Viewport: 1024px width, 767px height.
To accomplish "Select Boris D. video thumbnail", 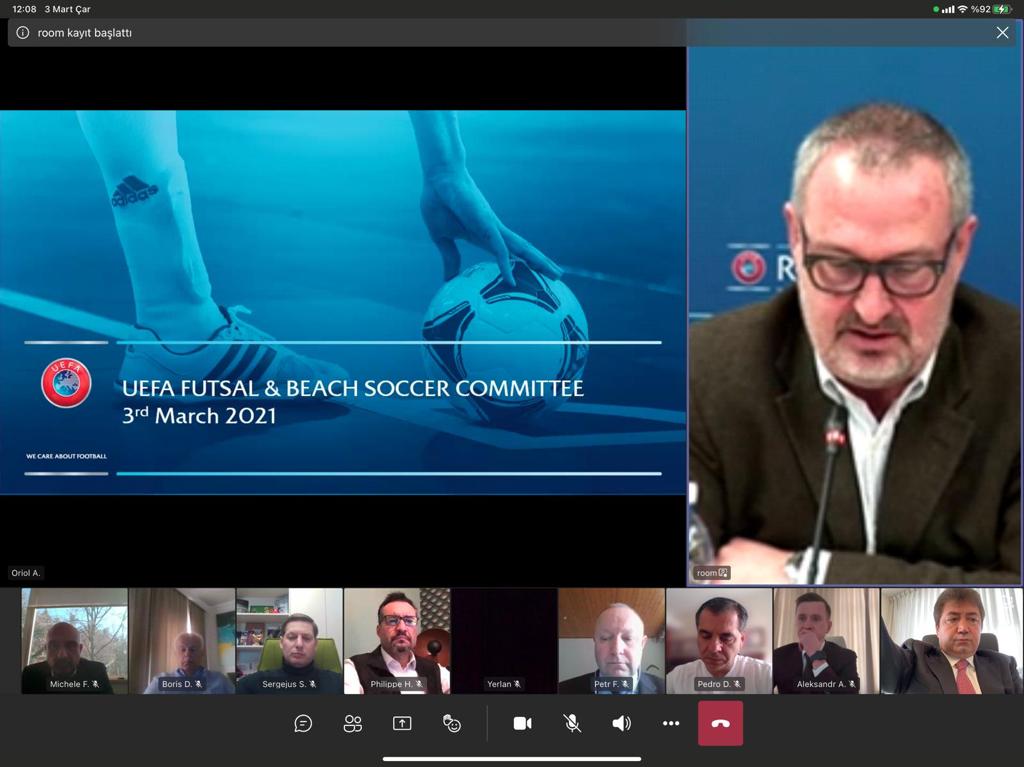I will pyautogui.click(x=182, y=641).
